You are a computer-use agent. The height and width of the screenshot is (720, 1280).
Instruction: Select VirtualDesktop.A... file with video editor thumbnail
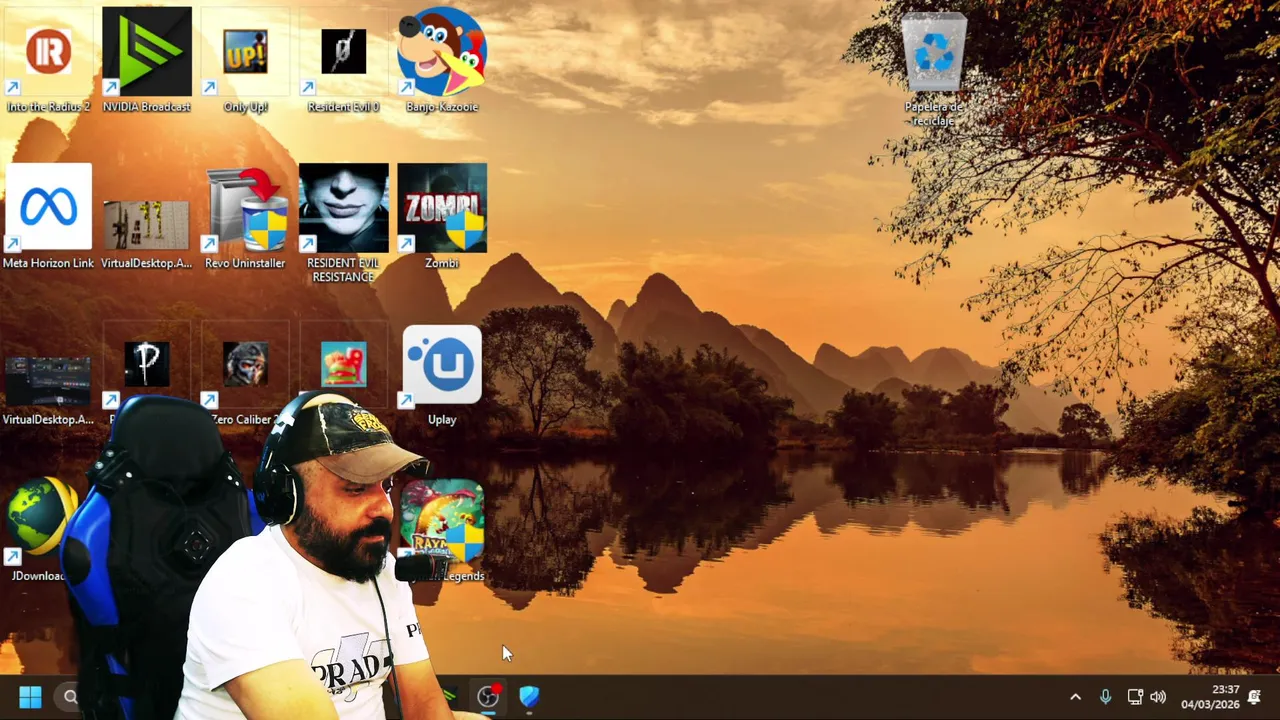click(x=47, y=390)
